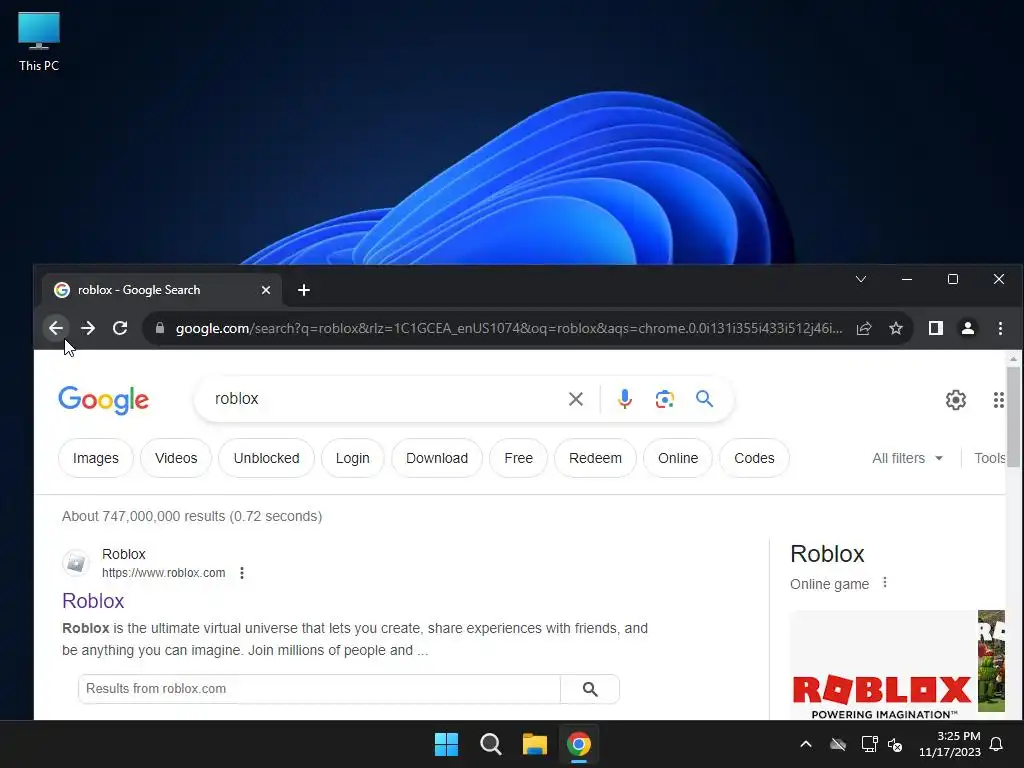Open the tab search chevron in the title bar
The width and height of the screenshot is (1024, 768).
(x=861, y=280)
